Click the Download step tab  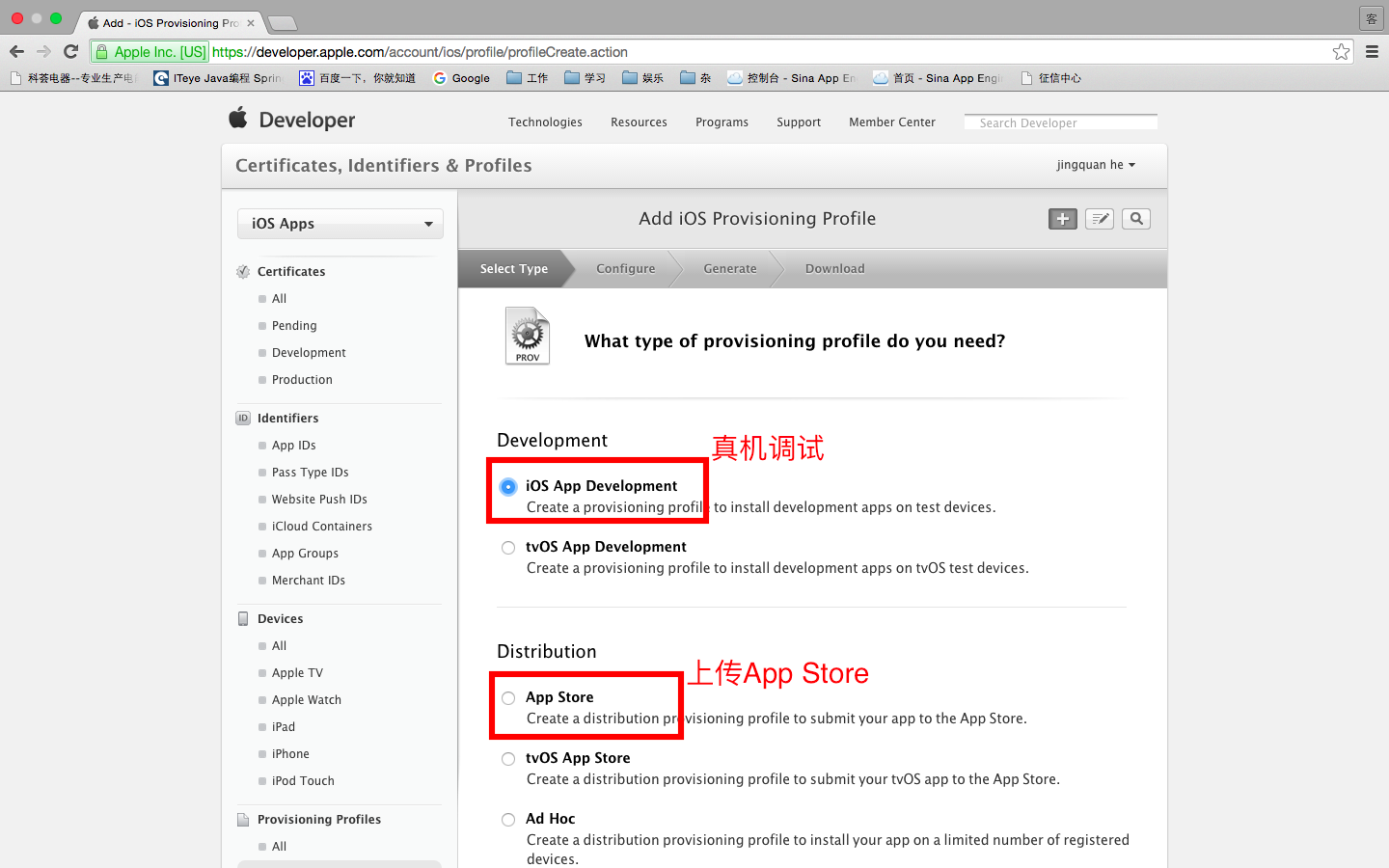[x=835, y=269]
